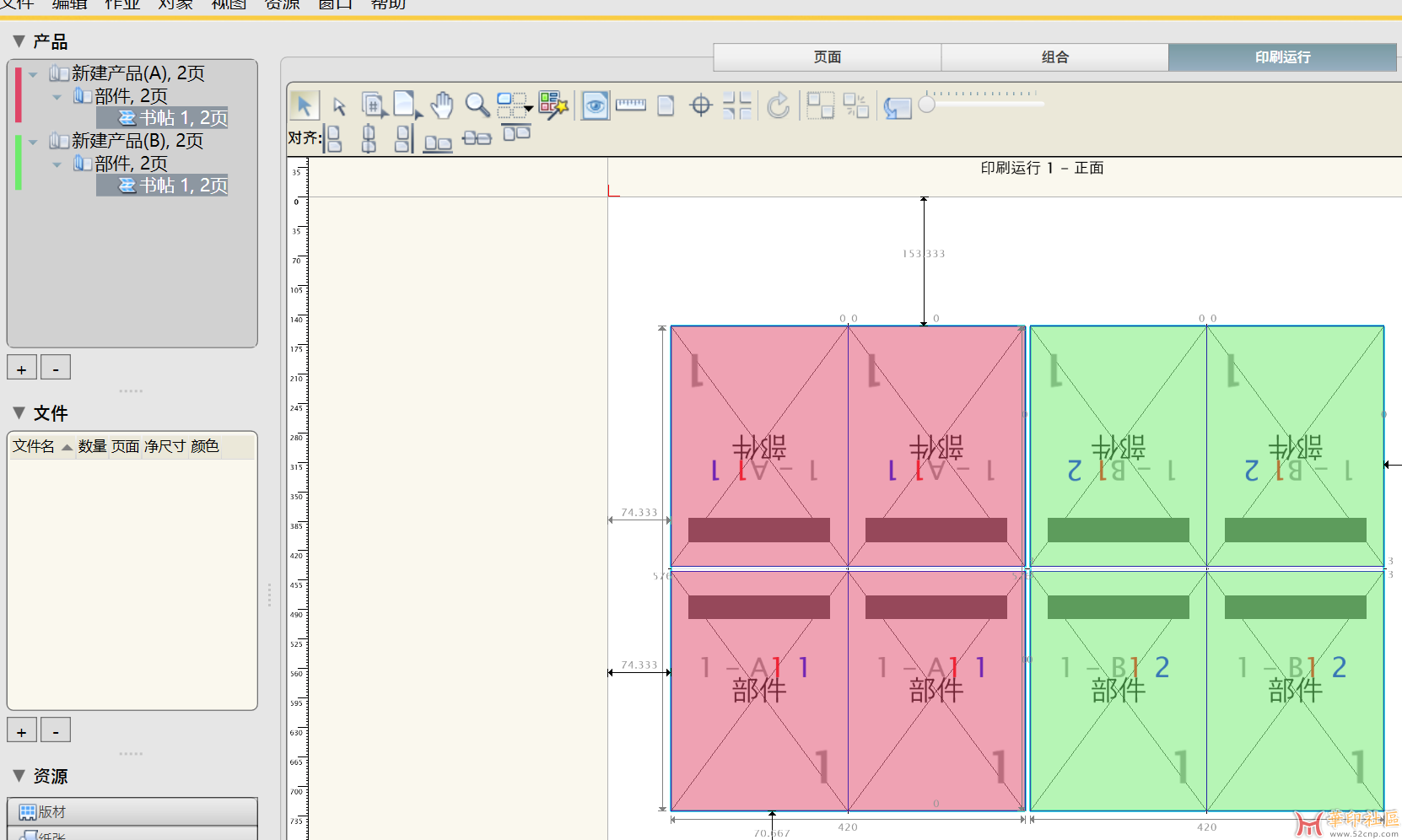Activate the magnifier zoom tool
Screen dimensions: 1402x840
(477, 105)
